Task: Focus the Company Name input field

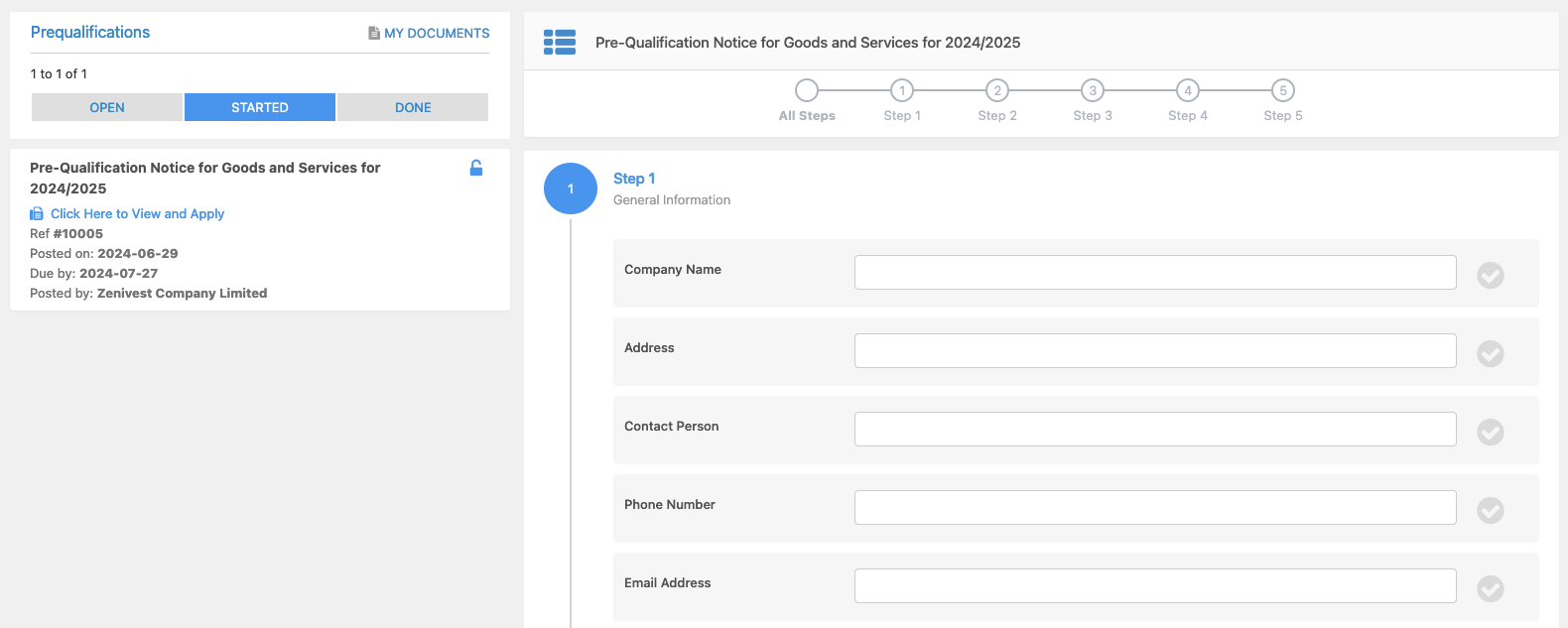Action: [x=1155, y=272]
